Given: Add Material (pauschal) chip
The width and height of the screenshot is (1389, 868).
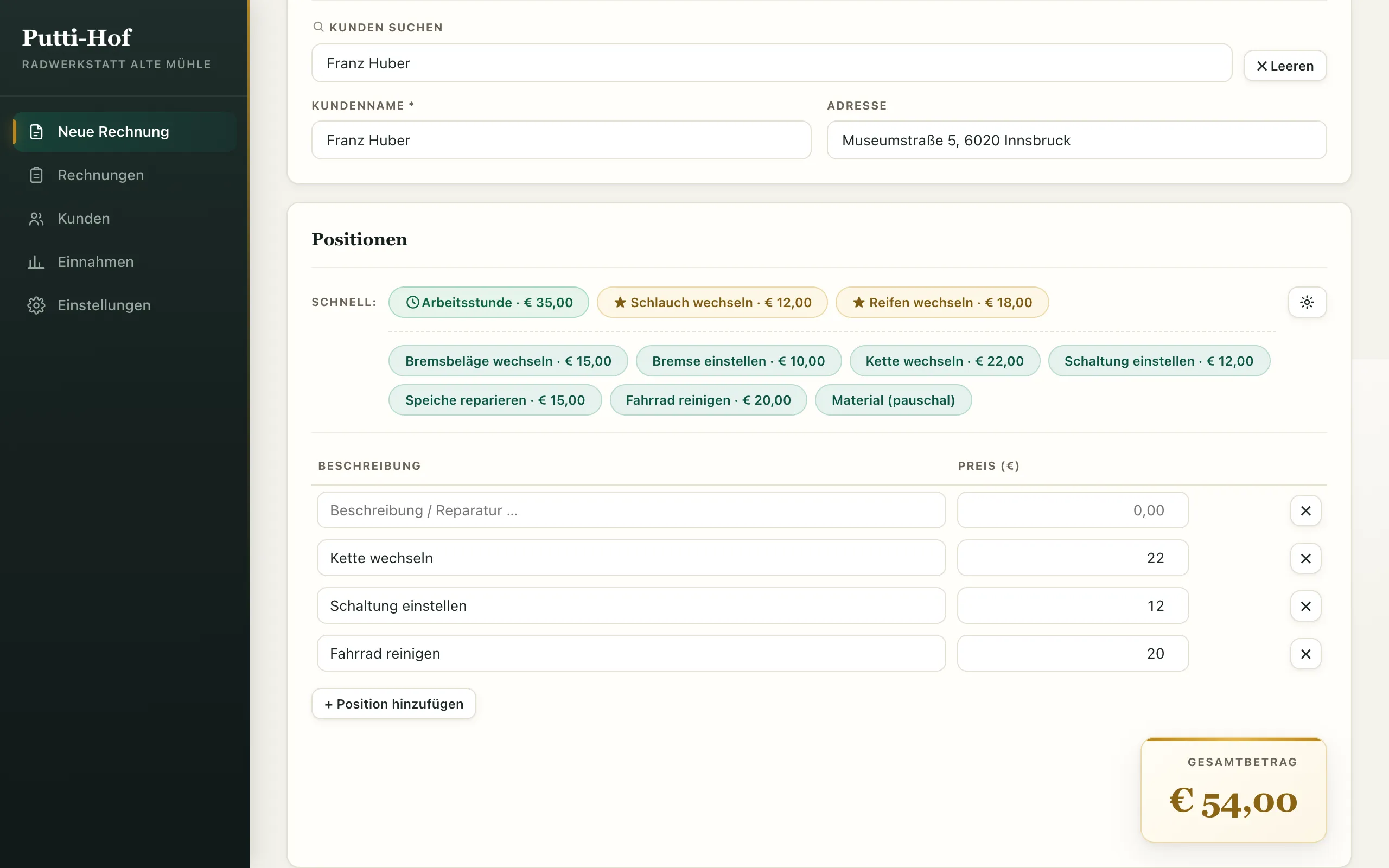Looking at the screenshot, I should [x=893, y=400].
